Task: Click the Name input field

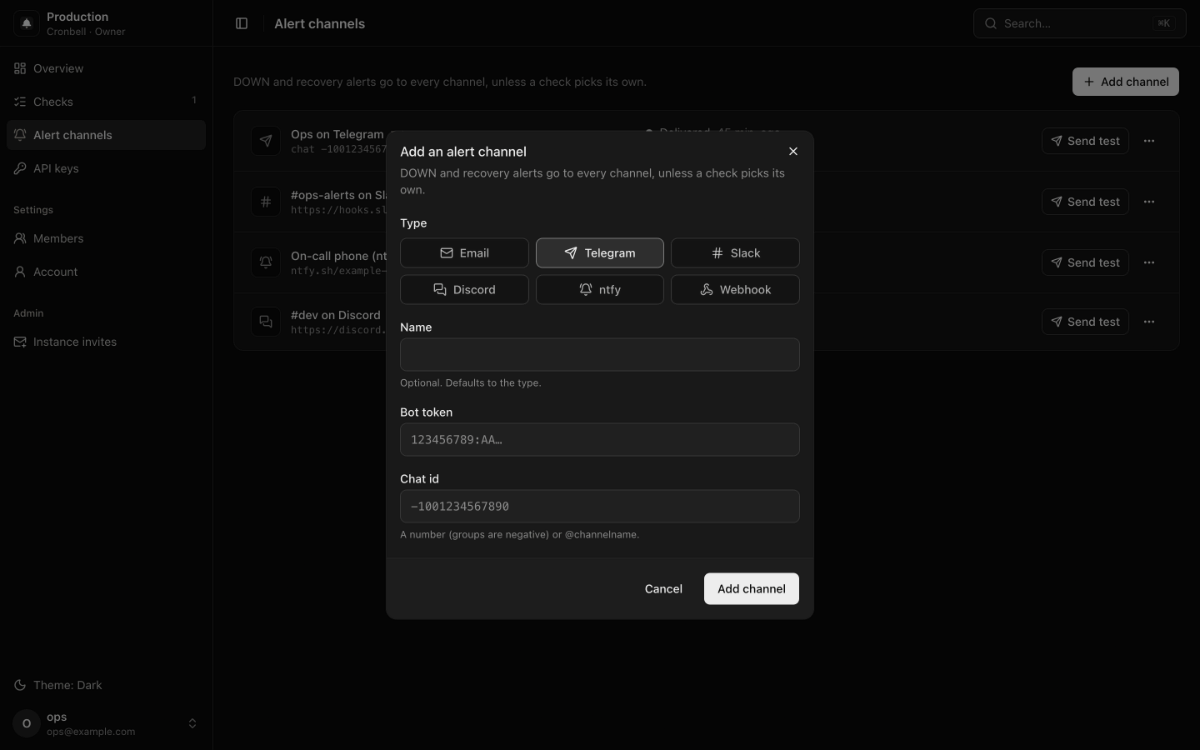Action: click(600, 354)
